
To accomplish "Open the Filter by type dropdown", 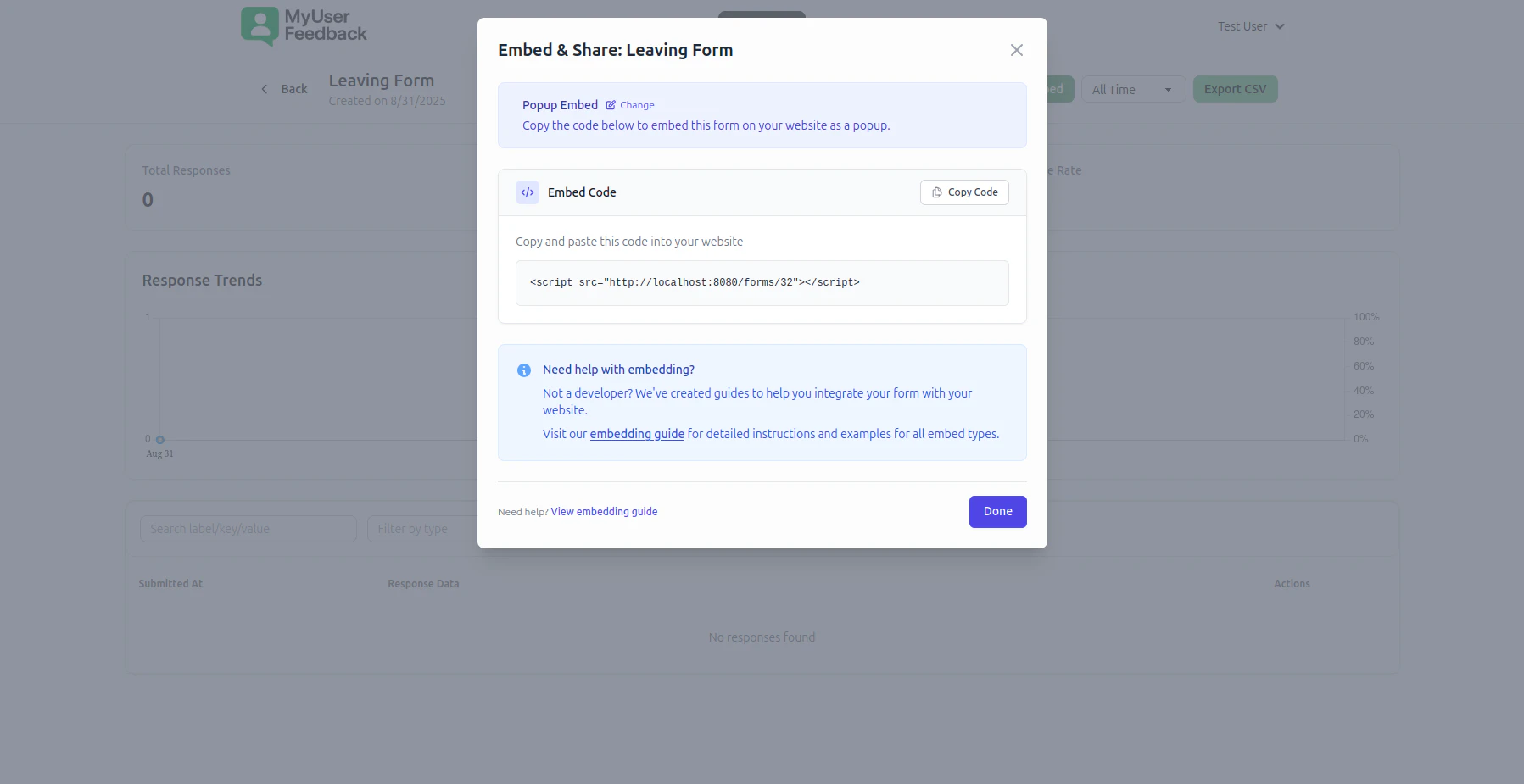I will [421, 529].
